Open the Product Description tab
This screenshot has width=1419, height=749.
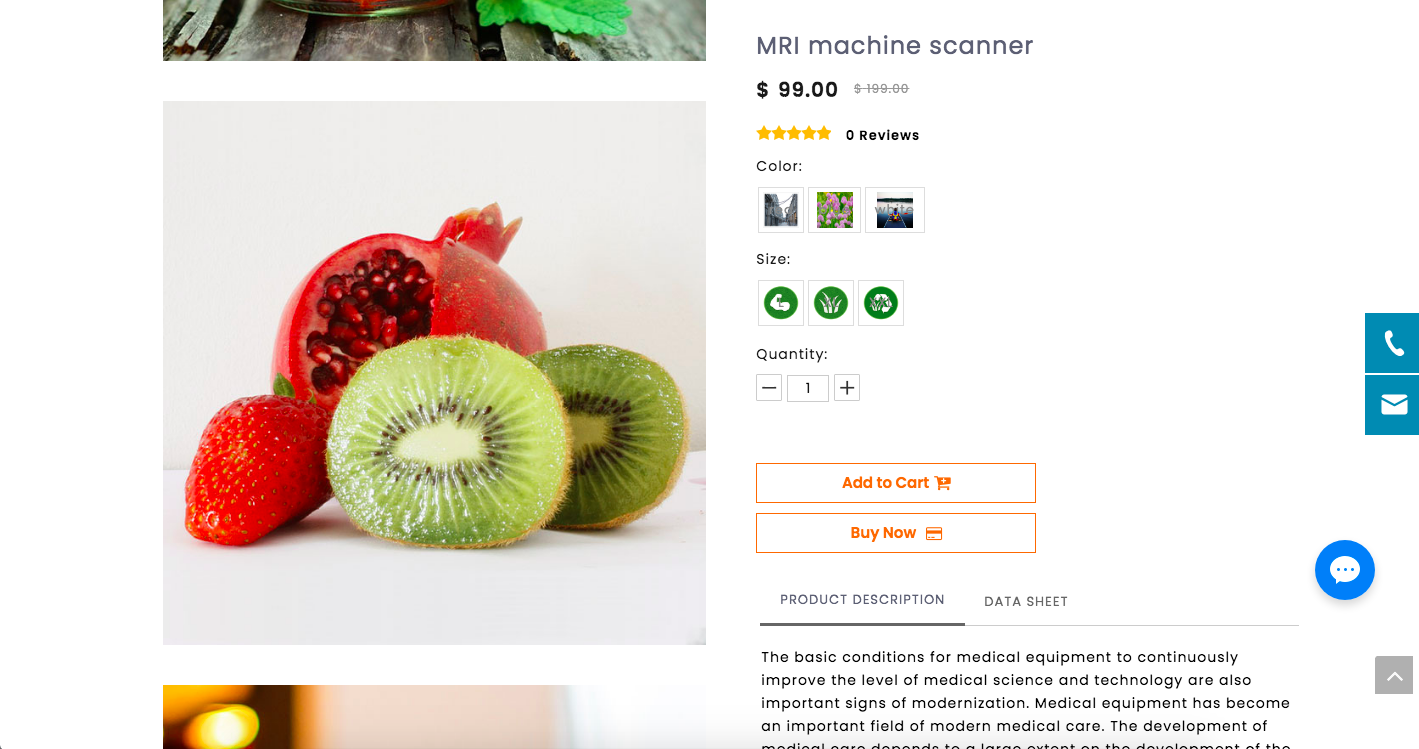[862, 600]
